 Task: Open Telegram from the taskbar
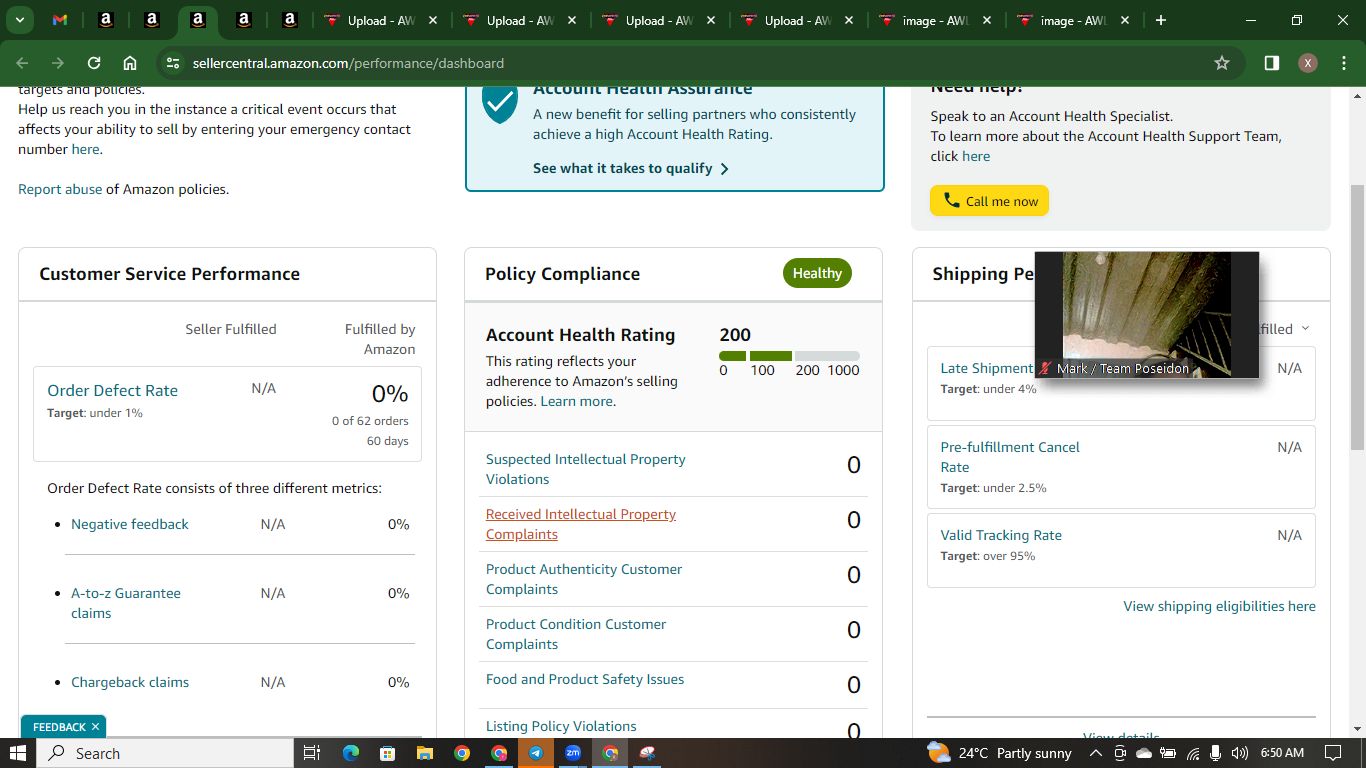536,753
